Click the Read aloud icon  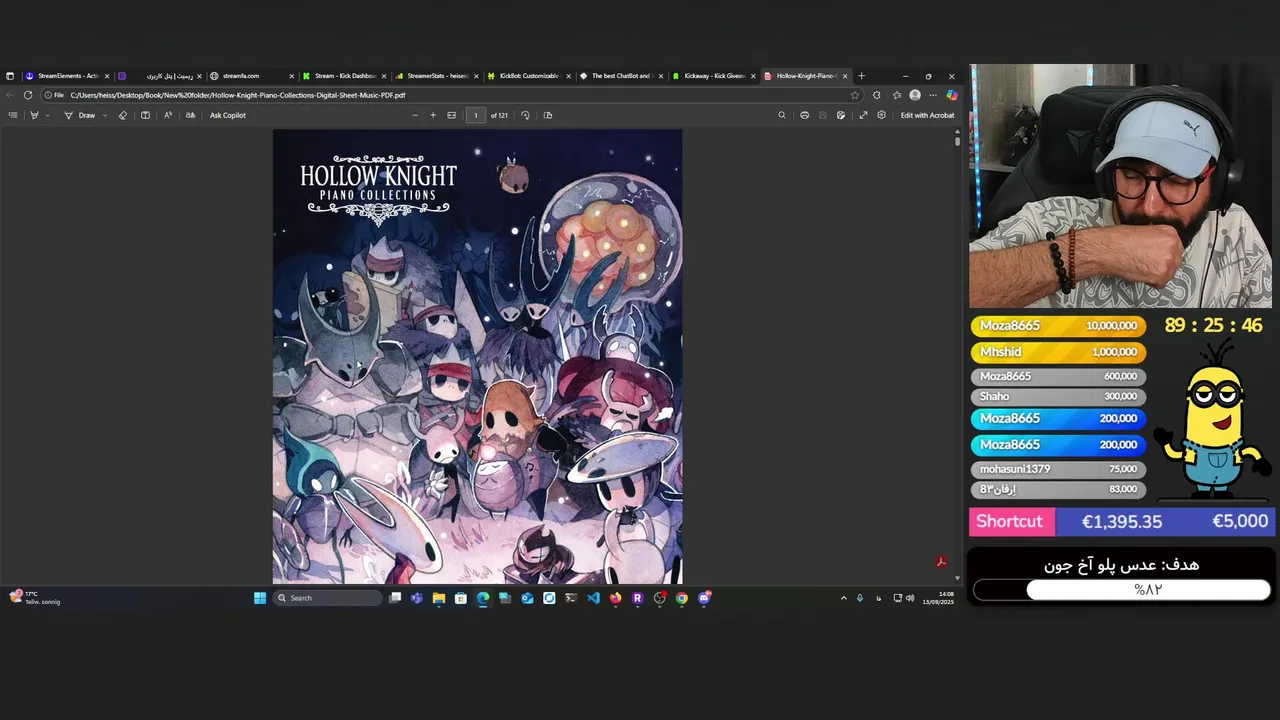click(167, 115)
